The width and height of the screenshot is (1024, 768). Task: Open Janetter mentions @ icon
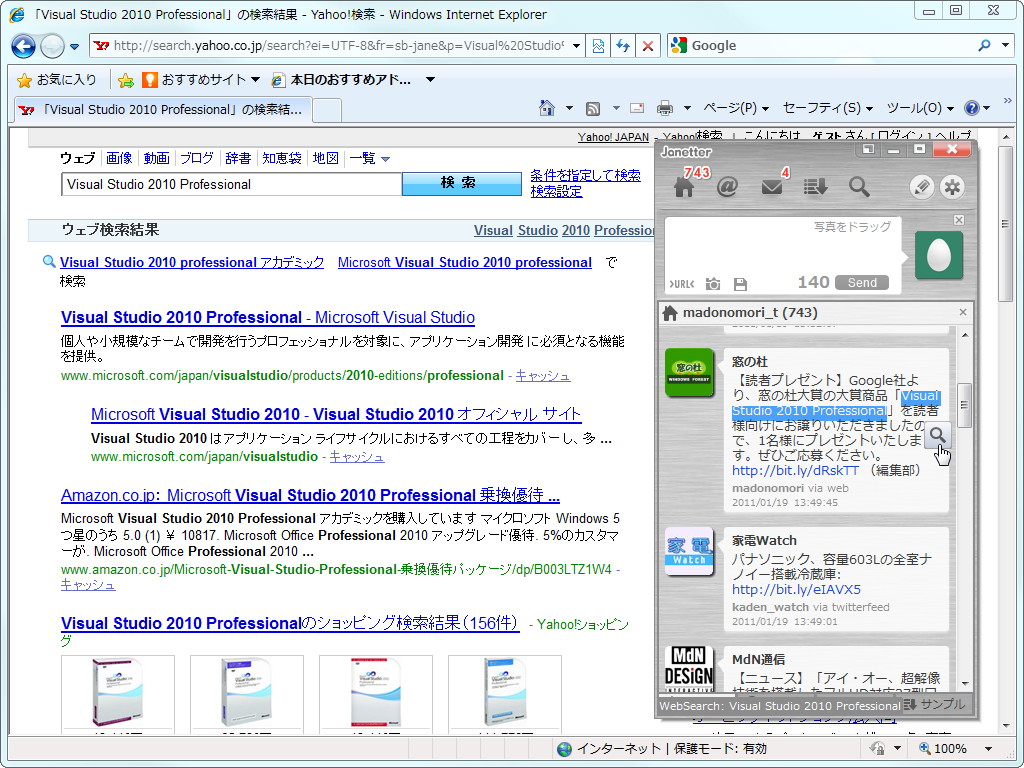(x=727, y=187)
